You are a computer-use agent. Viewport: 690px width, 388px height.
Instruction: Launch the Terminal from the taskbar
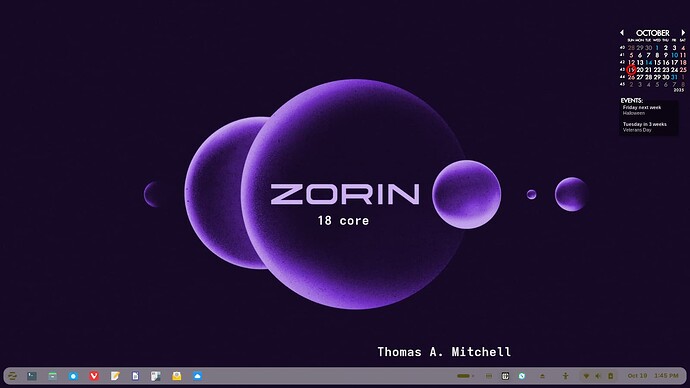click(x=32, y=376)
